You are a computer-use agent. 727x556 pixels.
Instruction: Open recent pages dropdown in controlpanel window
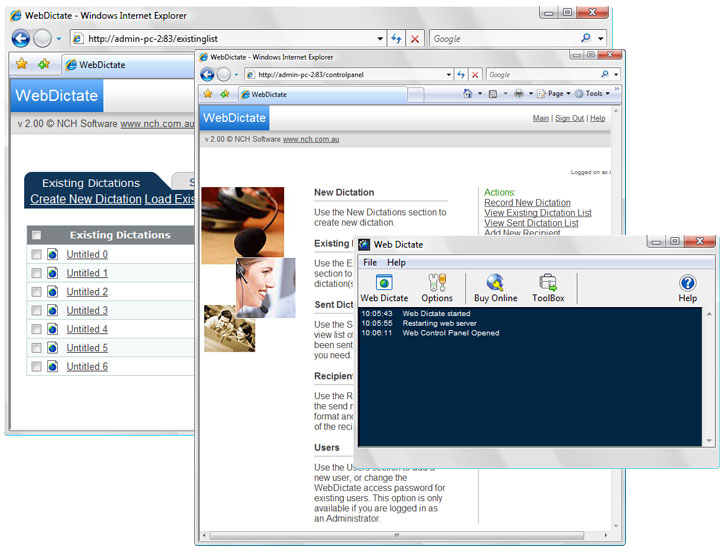click(236, 74)
